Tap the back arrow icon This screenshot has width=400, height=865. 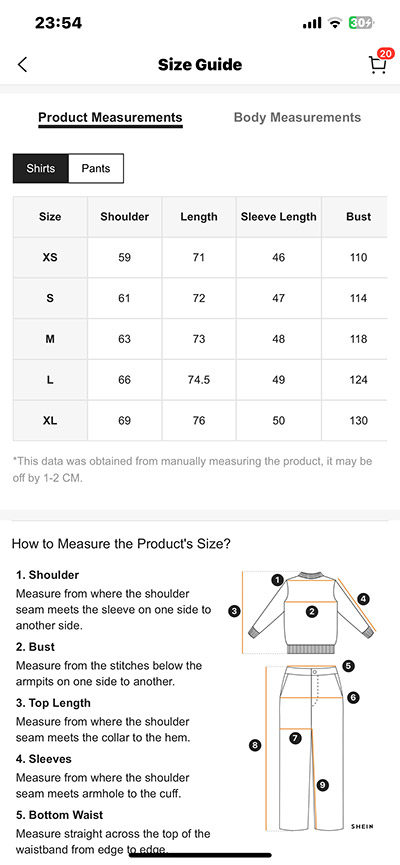point(22,65)
